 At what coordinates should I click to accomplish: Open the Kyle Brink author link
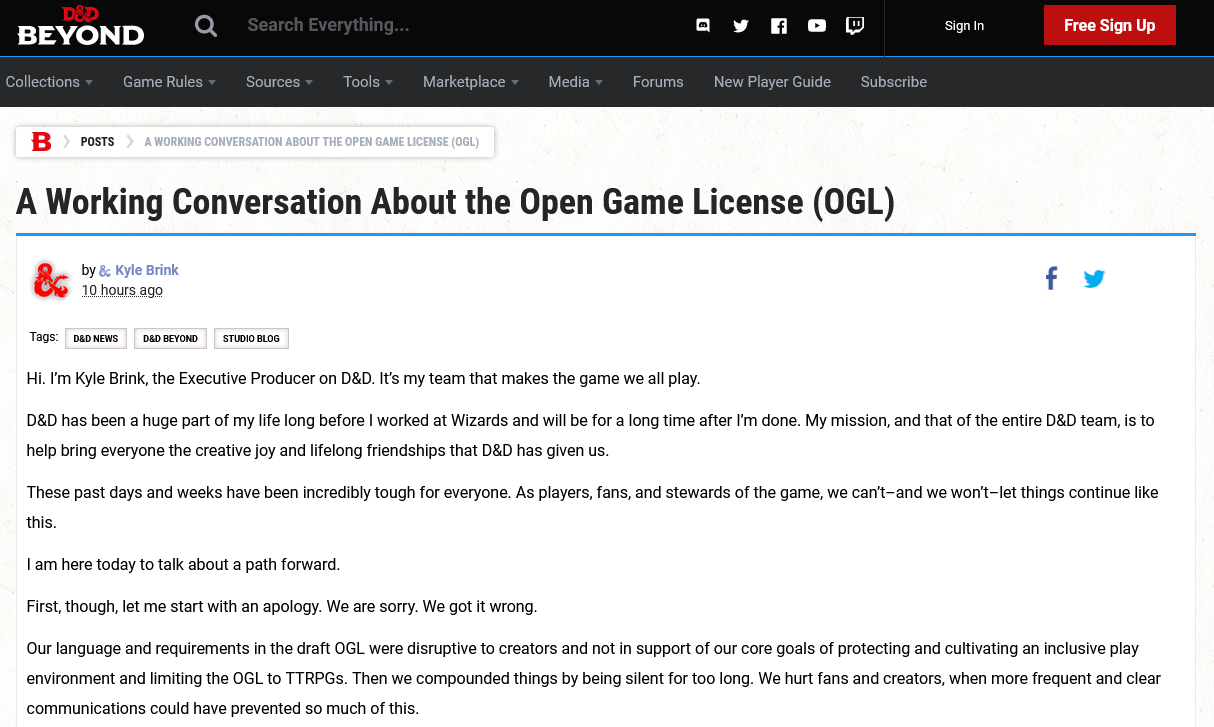147,270
